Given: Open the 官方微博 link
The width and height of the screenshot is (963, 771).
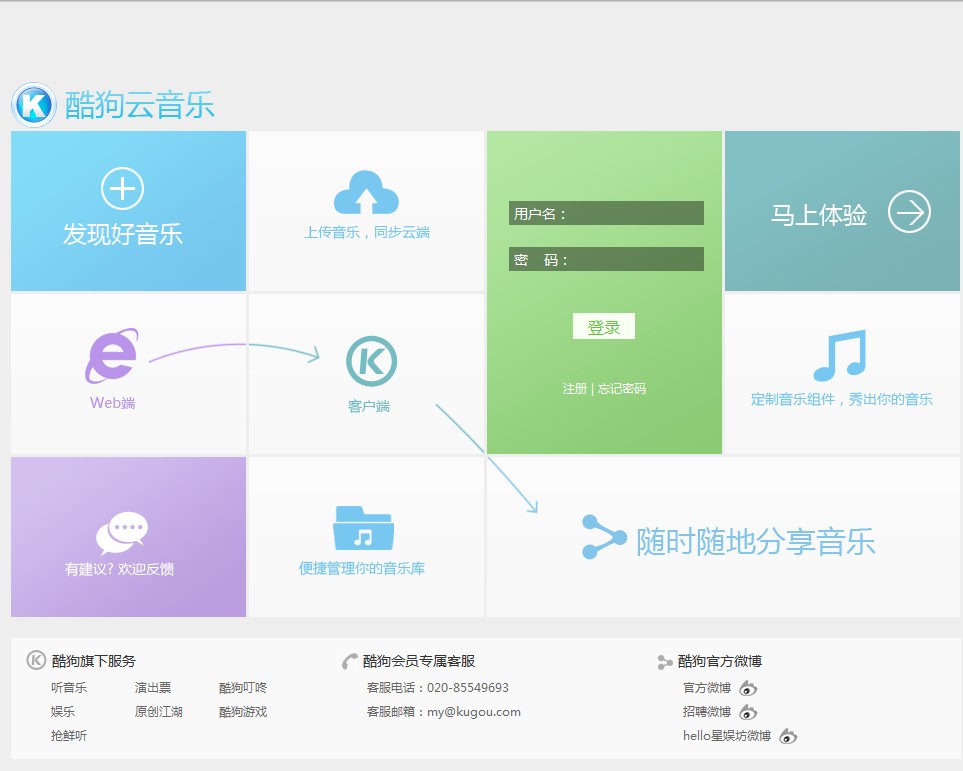Looking at the screenshot, I should coord(707,687).
